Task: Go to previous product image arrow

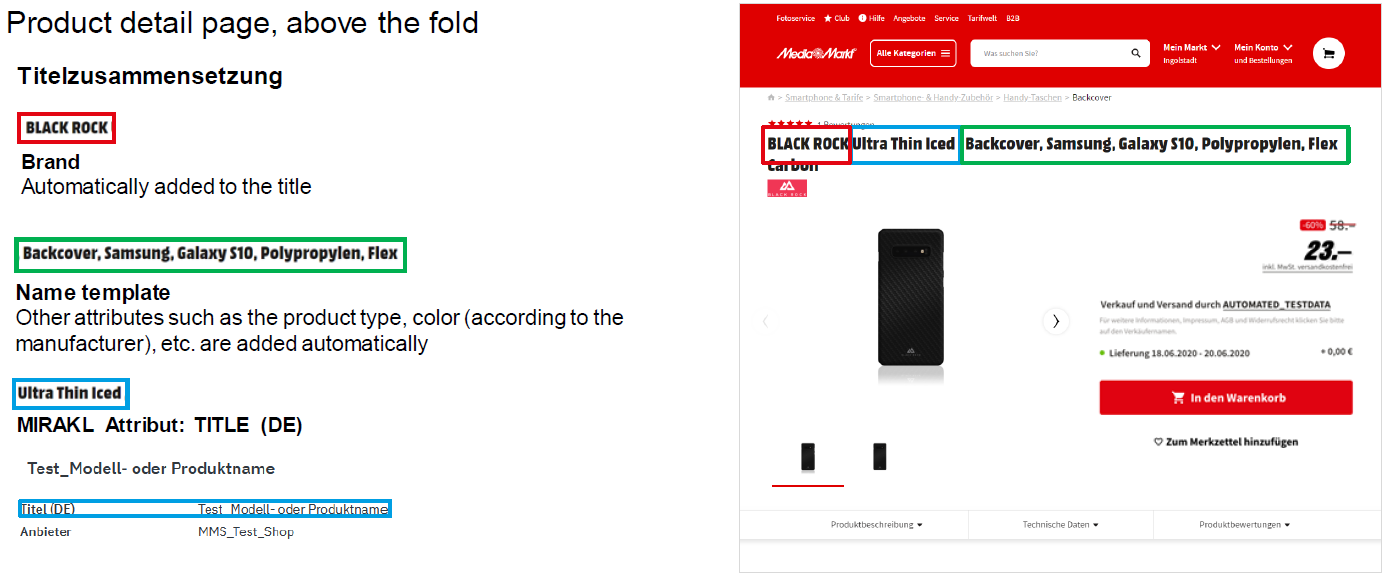Action: (766, 321)
